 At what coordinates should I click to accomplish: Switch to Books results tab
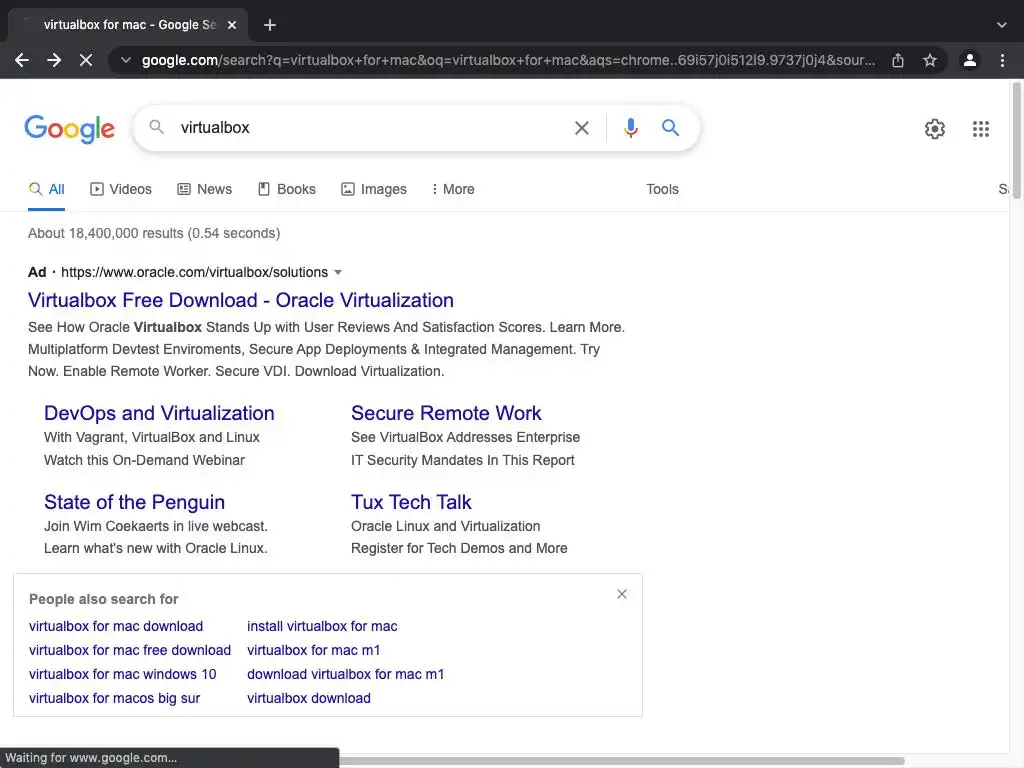pyautogui.click(x=286, y=189)
